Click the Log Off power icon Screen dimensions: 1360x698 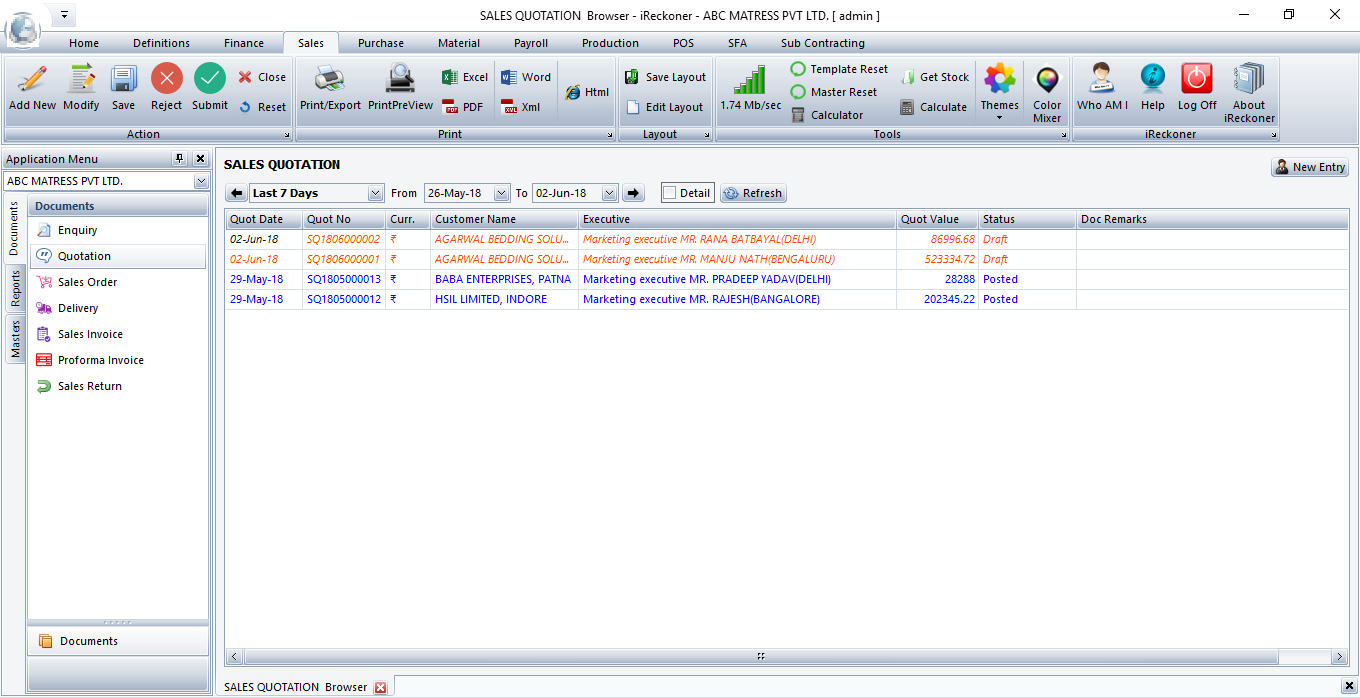1196,80
